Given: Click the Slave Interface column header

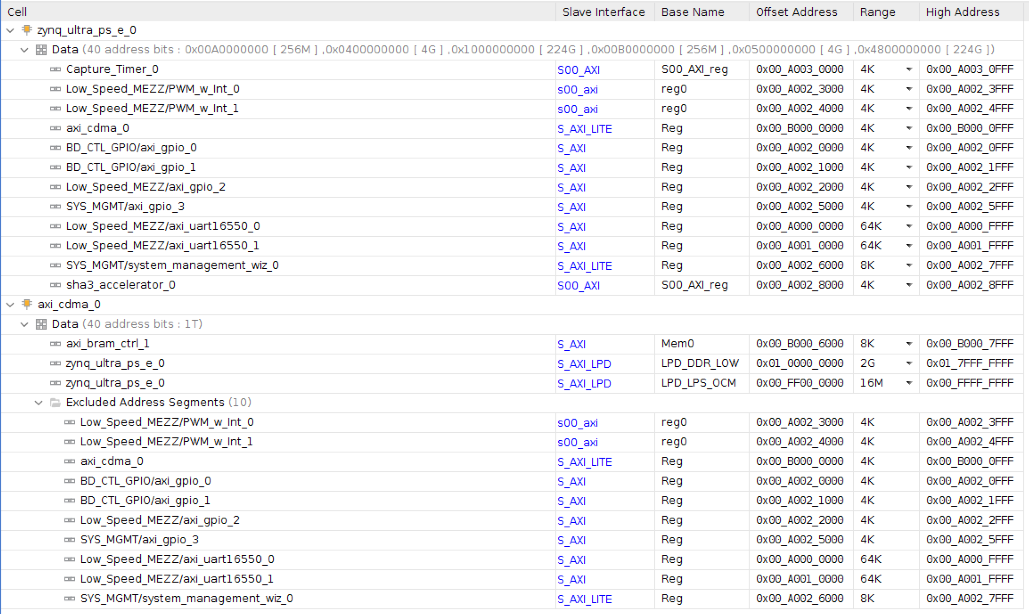Looking at the screenshot, I should coord(602,12).
